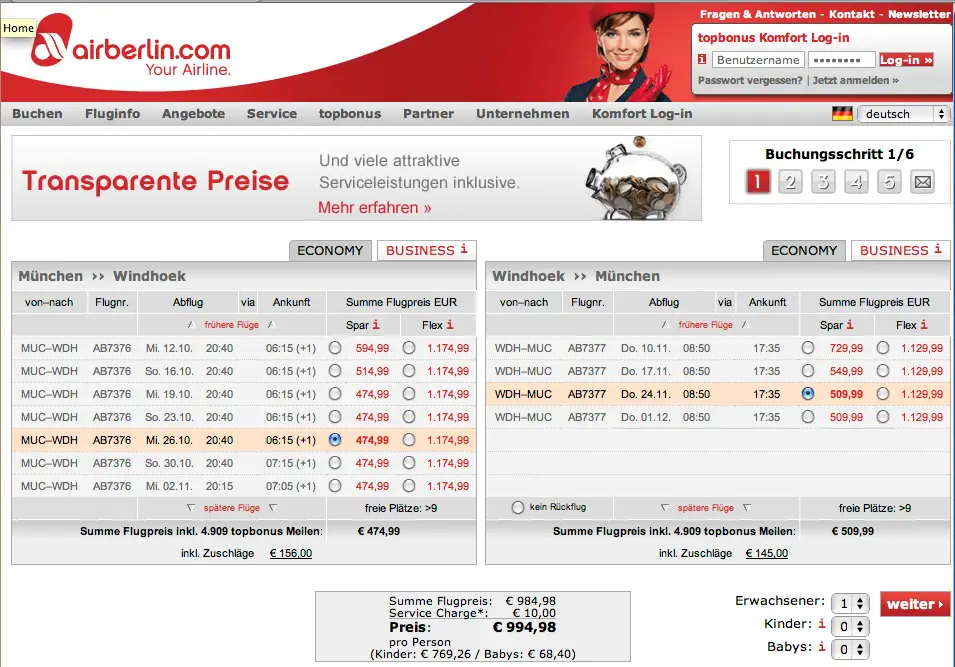
Task: Open the topbonus menu
Action: tap(350, 114)
